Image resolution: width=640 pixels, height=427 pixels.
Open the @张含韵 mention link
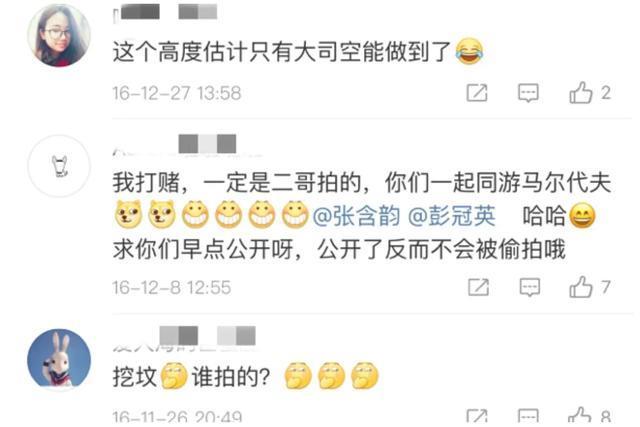(356, 216)
